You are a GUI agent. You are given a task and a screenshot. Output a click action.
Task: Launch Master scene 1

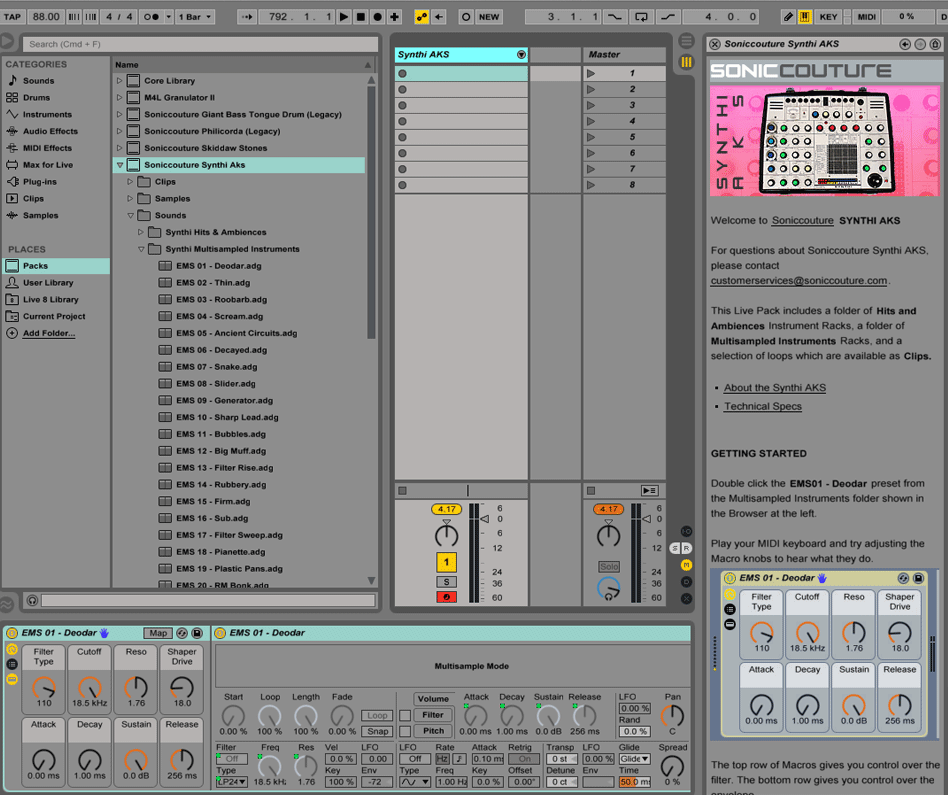point(591,73)
